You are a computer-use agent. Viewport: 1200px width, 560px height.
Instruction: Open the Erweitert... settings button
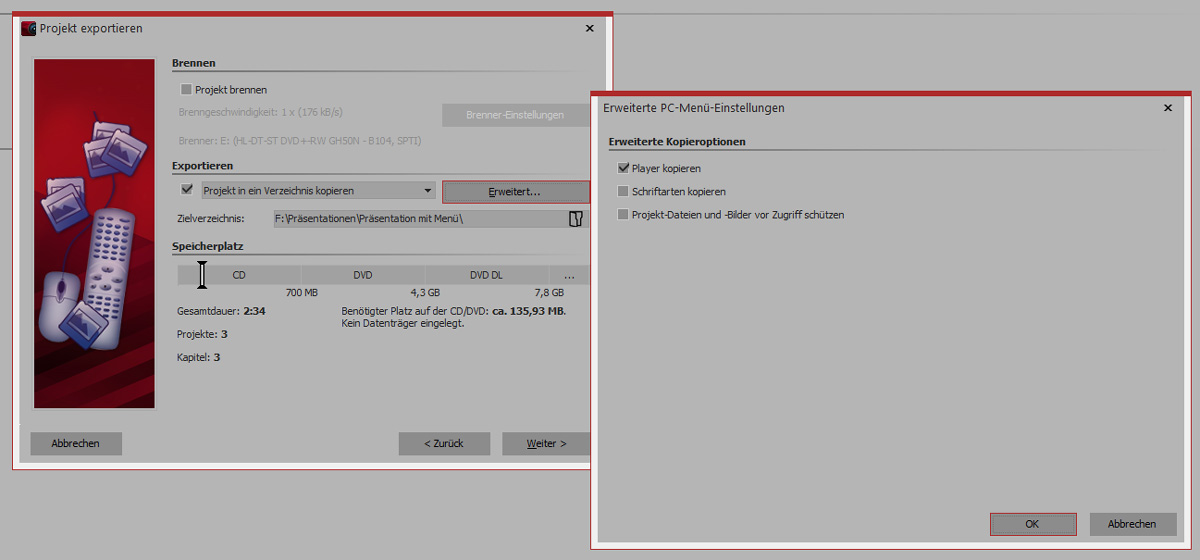click(515, 191)
